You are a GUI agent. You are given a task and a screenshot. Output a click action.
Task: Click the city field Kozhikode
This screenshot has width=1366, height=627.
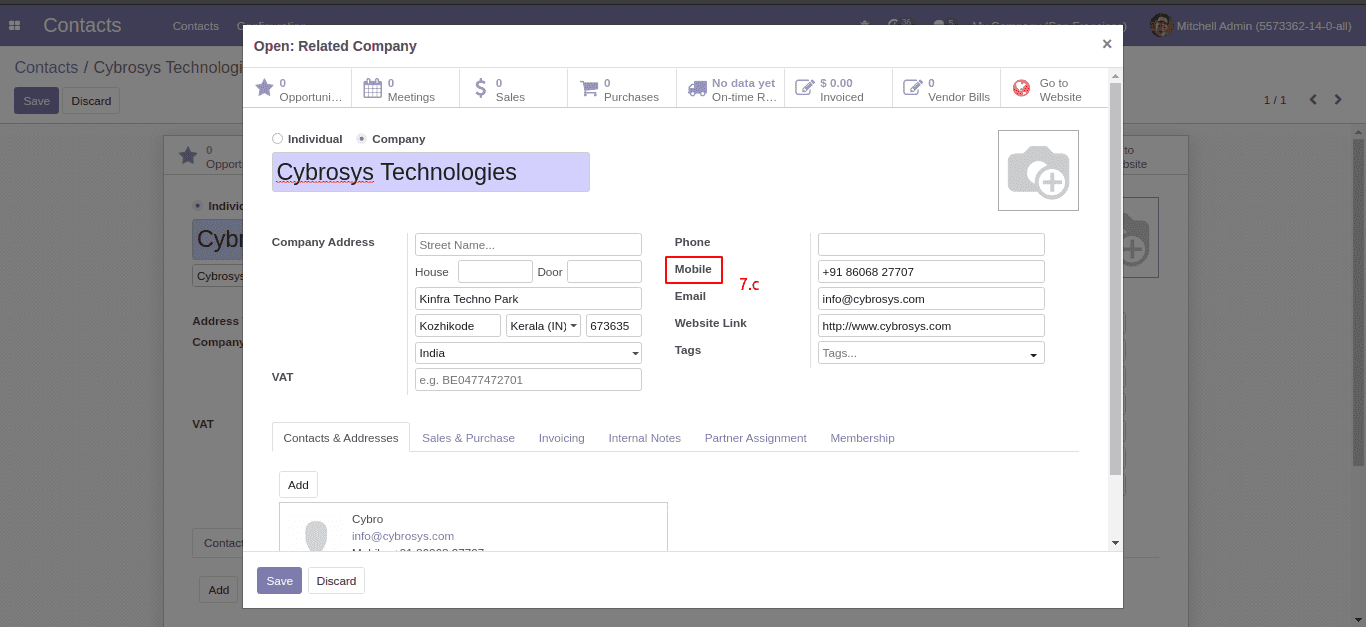(458, 326)
